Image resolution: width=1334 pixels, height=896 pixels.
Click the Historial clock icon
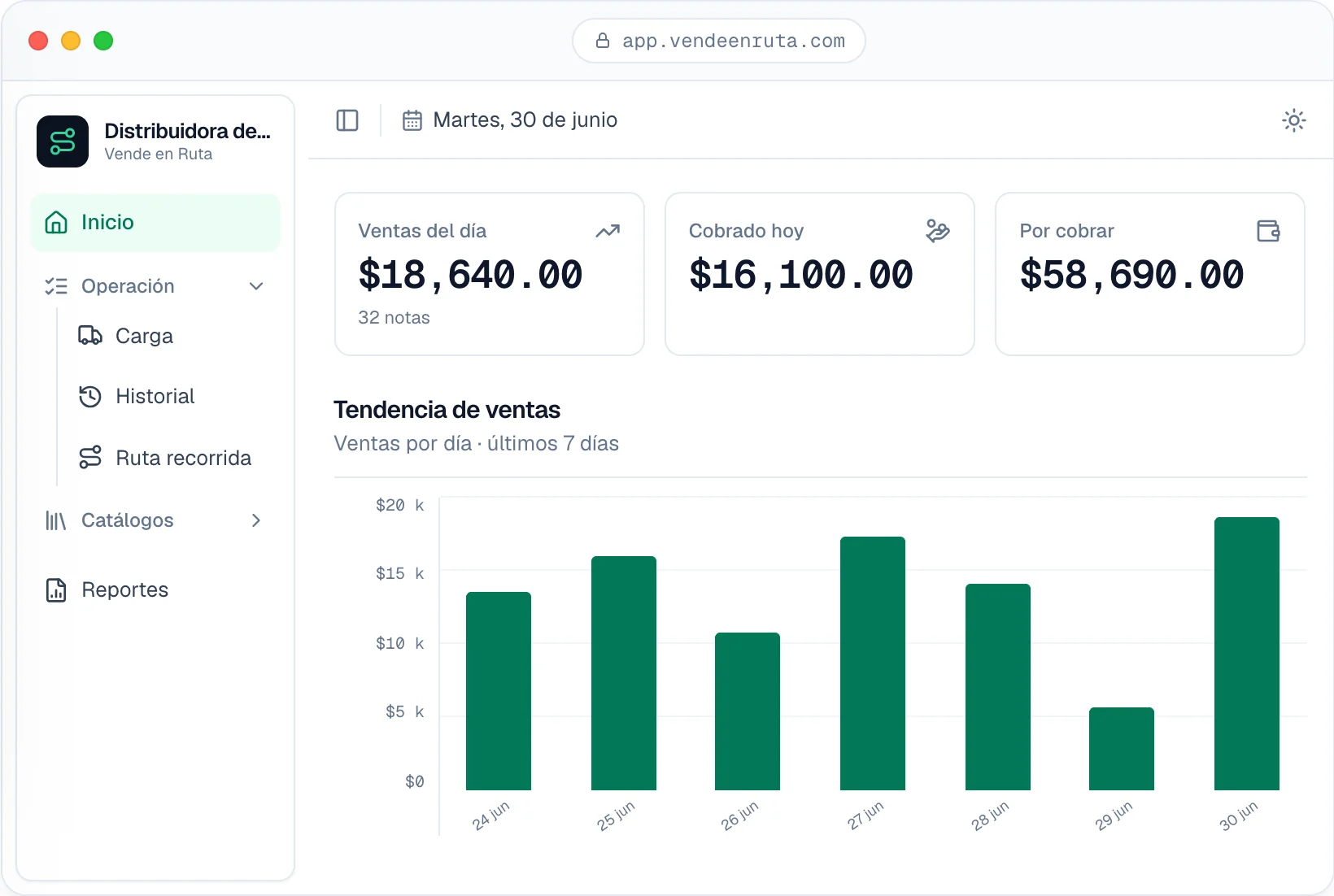(x=90, y=396)
